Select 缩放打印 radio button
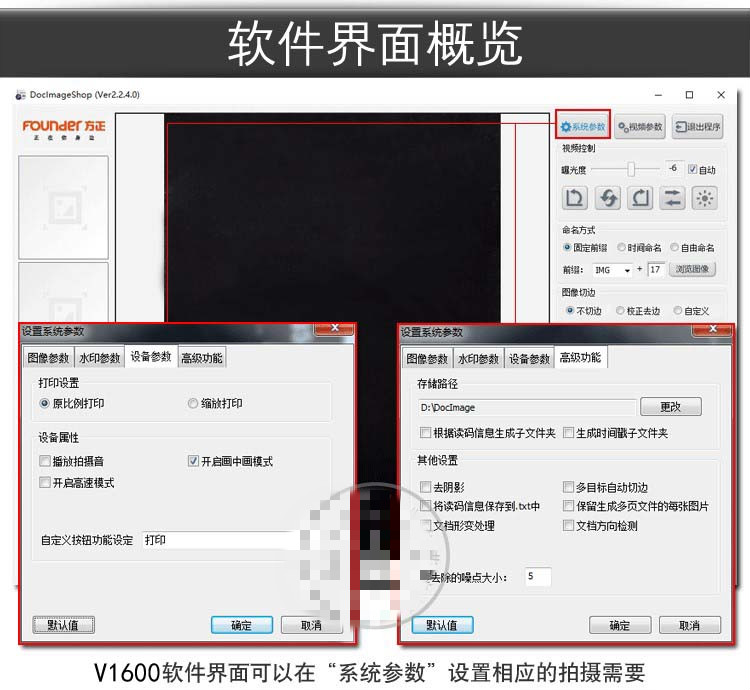The width and height of the screenshot is (750, 690). (193, 403)
